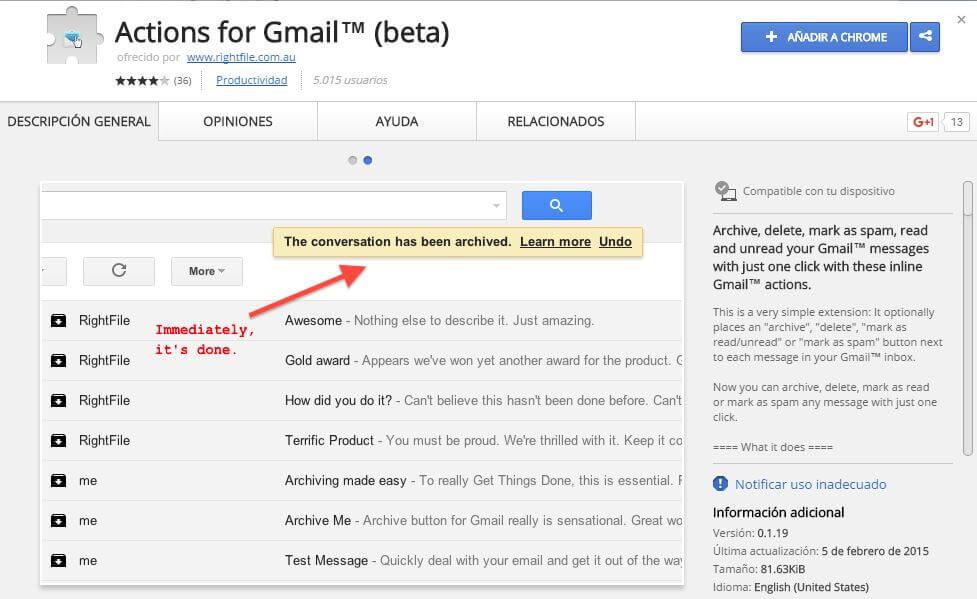Click the Actions for Gmail title

(282, 32)
